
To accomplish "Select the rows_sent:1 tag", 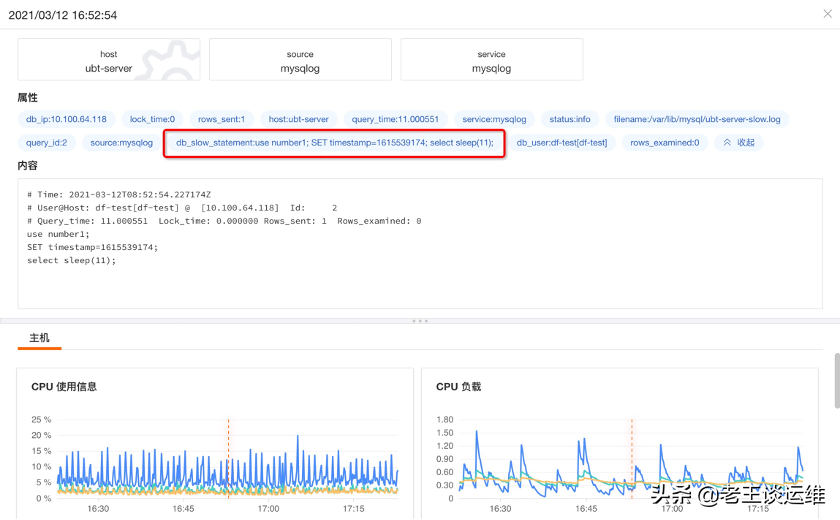I will point(221,119).
